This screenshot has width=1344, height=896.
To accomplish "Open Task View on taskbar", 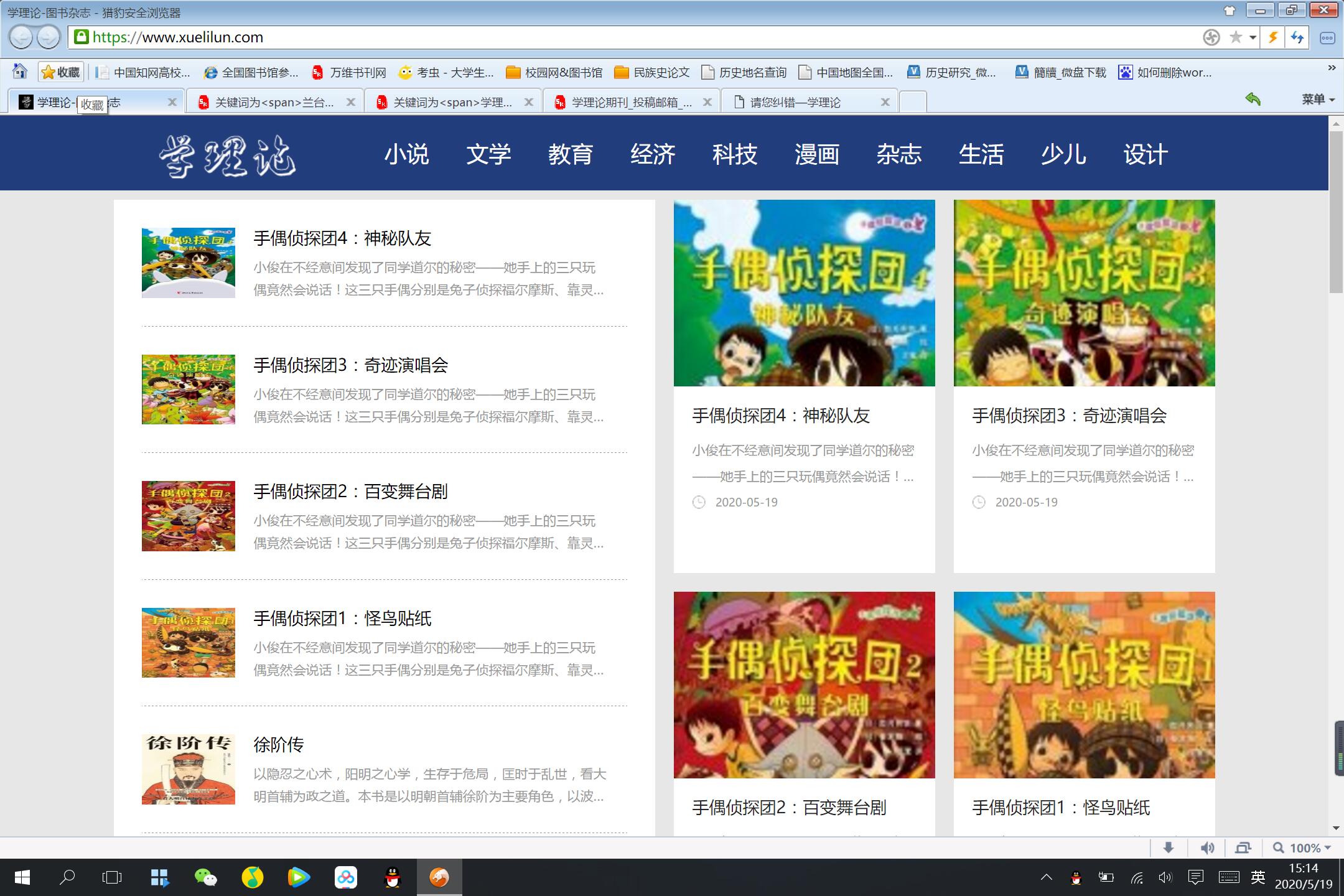I will 112,877.
